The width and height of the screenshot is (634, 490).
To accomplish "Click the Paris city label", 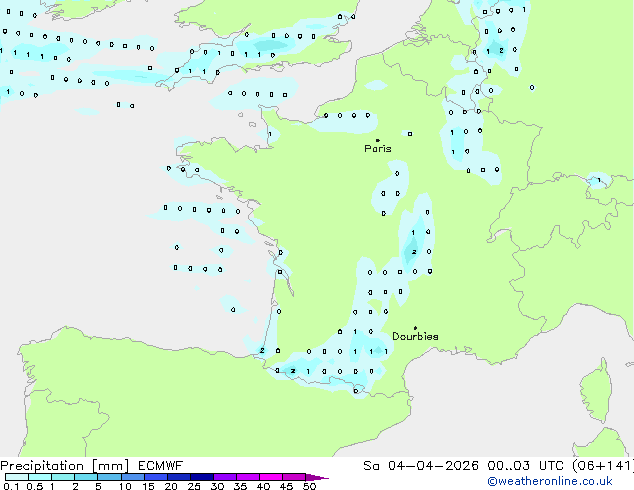I will click(378, 149).
